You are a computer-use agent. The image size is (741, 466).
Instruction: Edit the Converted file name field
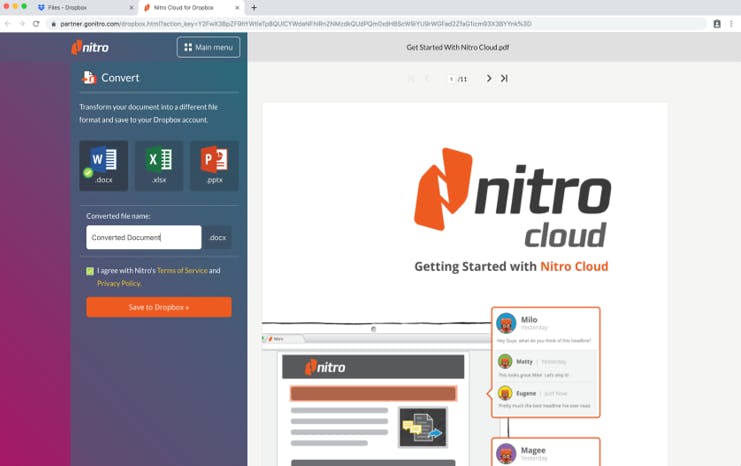[144, 237]
